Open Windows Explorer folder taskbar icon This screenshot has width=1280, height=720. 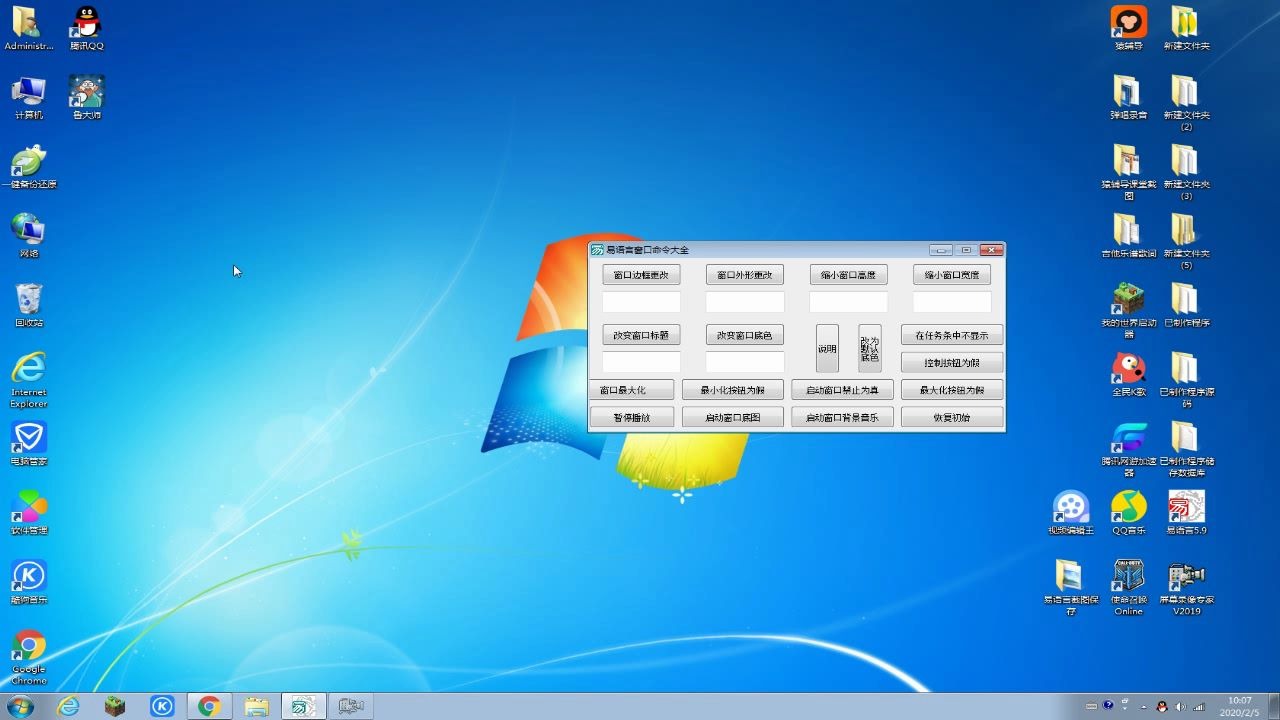[256, 706]
